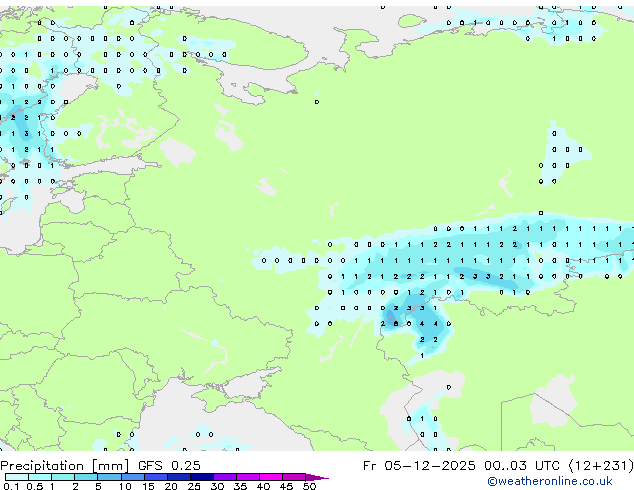Select the 1–2 mm legend swatch

(x=63, y=477)
